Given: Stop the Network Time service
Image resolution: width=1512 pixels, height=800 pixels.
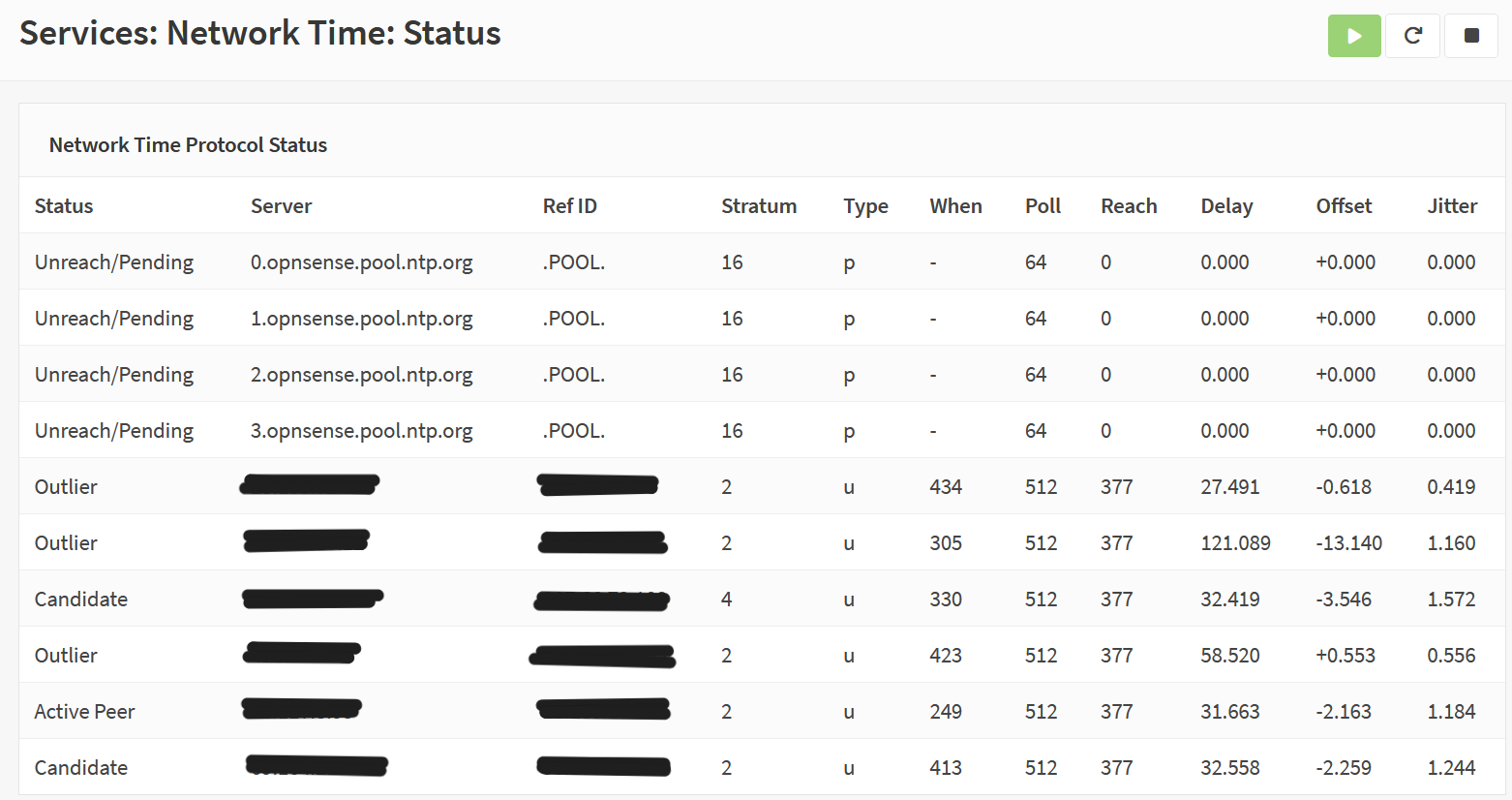Looking at the screenshot, I should (1470, 36).
